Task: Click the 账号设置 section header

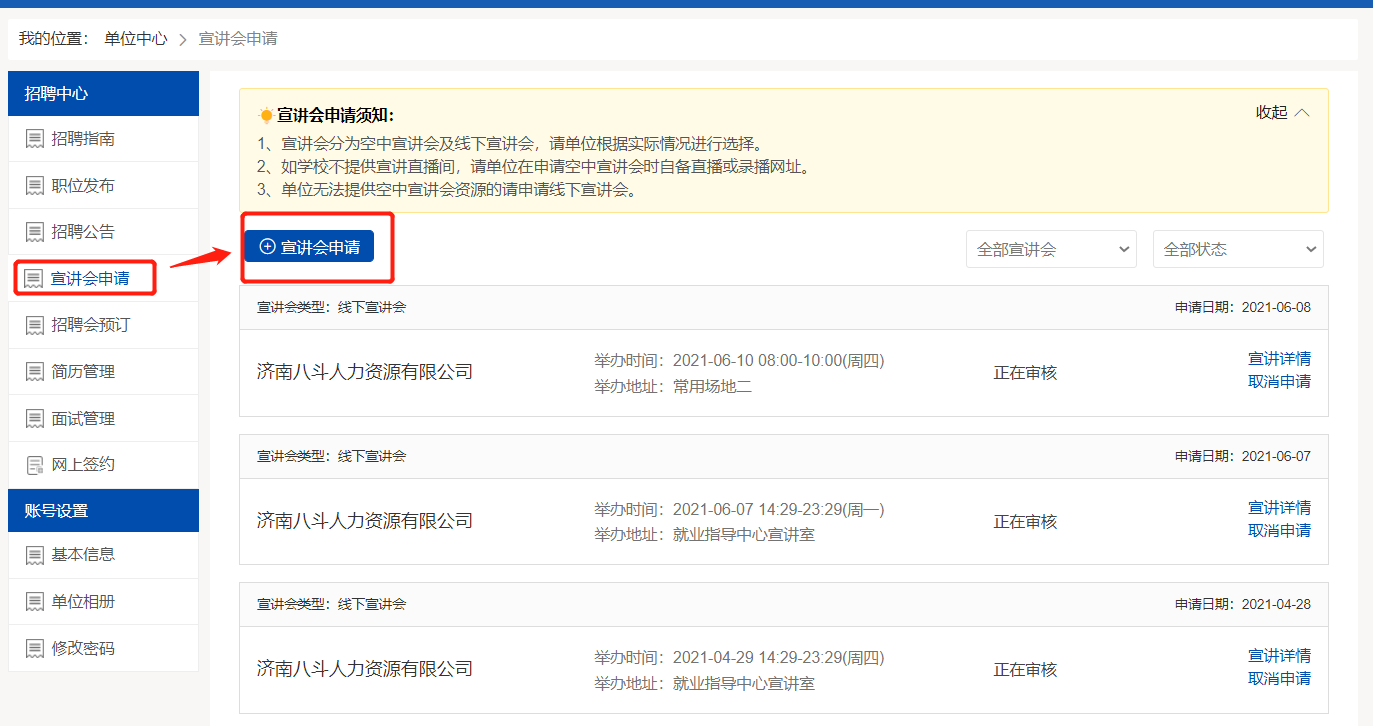Action: tap(104, 510)
